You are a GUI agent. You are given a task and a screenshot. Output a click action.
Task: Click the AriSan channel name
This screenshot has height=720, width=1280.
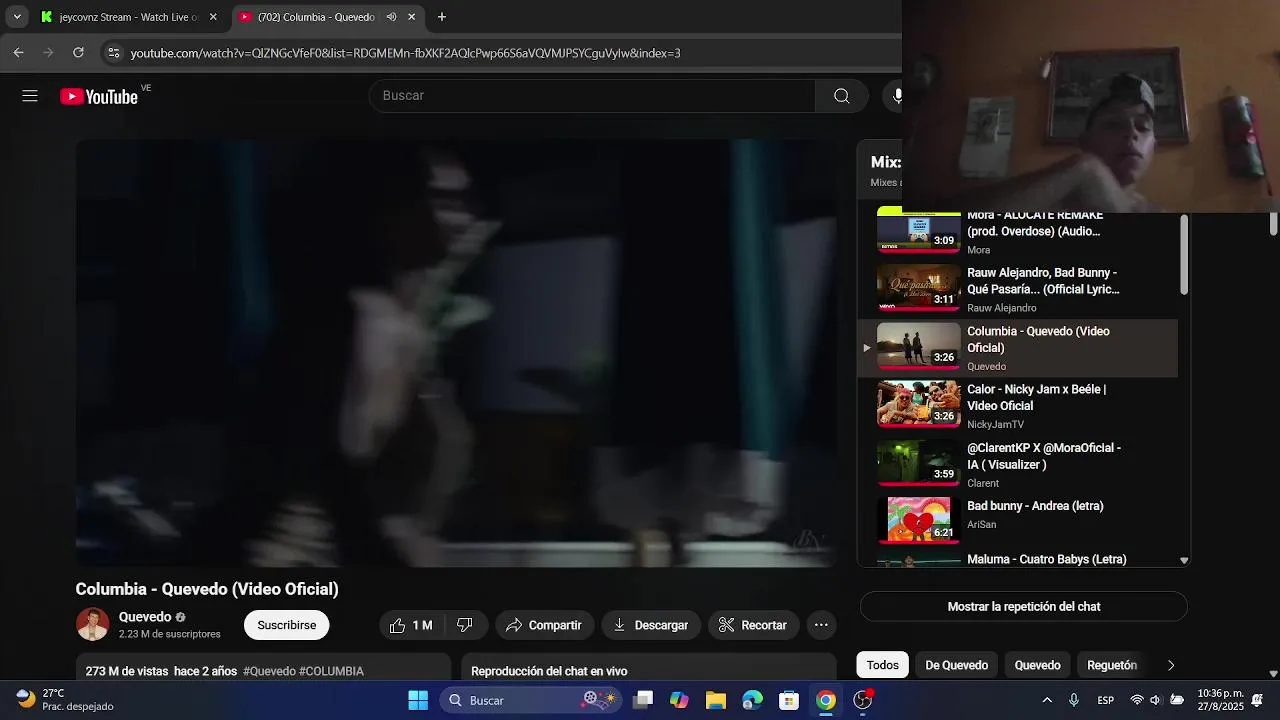[x=982, y=525]
